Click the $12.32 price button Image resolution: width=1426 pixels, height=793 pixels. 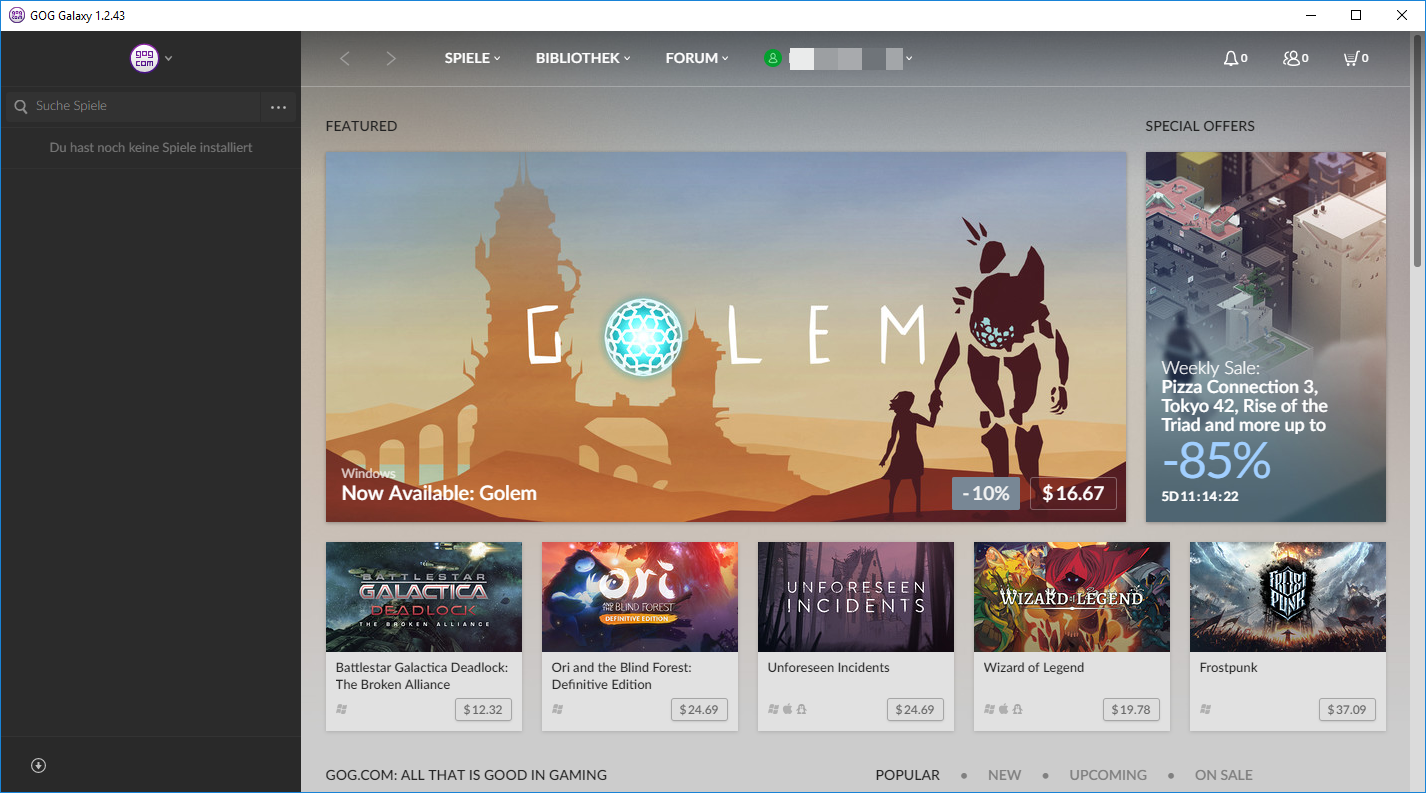pos(483,710)
